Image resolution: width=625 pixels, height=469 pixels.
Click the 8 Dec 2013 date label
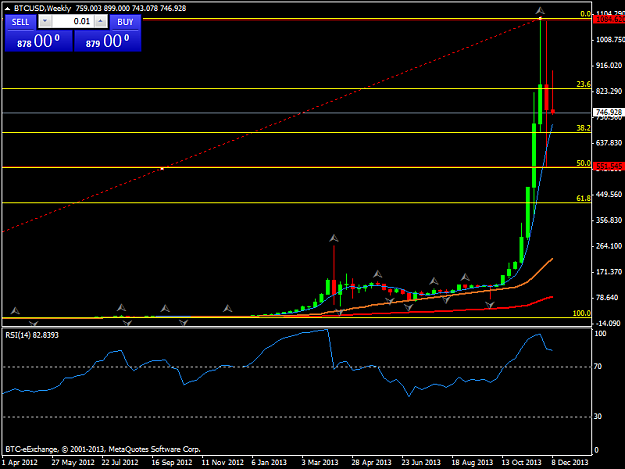(570, 462)
